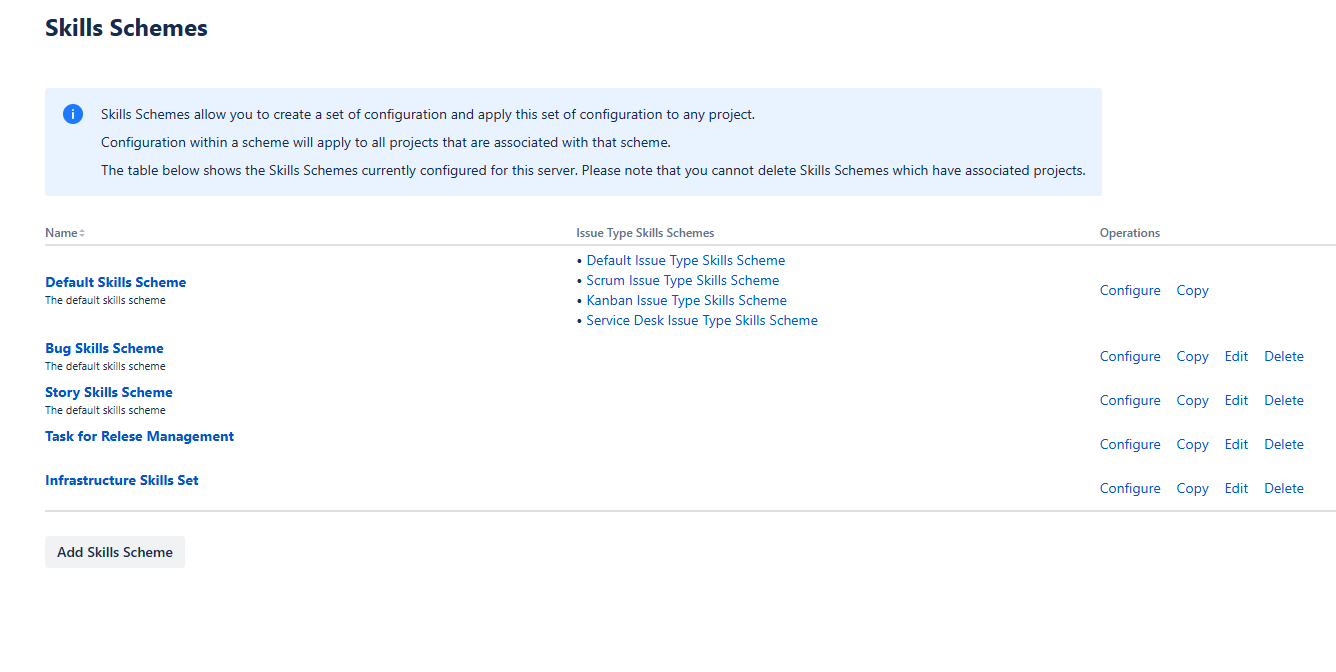Configure Infrastructure Skills Set
This screenshot has height=672, width=1336.
(1130, 488)
